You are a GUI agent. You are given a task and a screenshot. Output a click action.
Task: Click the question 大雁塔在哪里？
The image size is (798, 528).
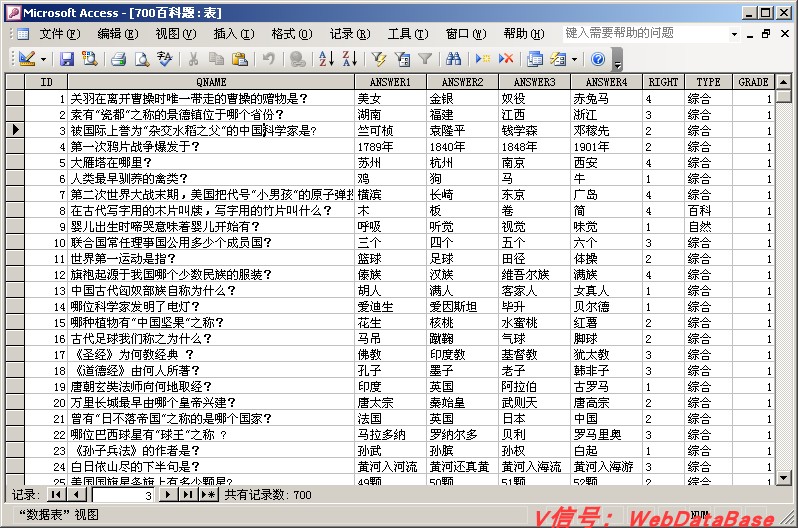coord(211,162)
